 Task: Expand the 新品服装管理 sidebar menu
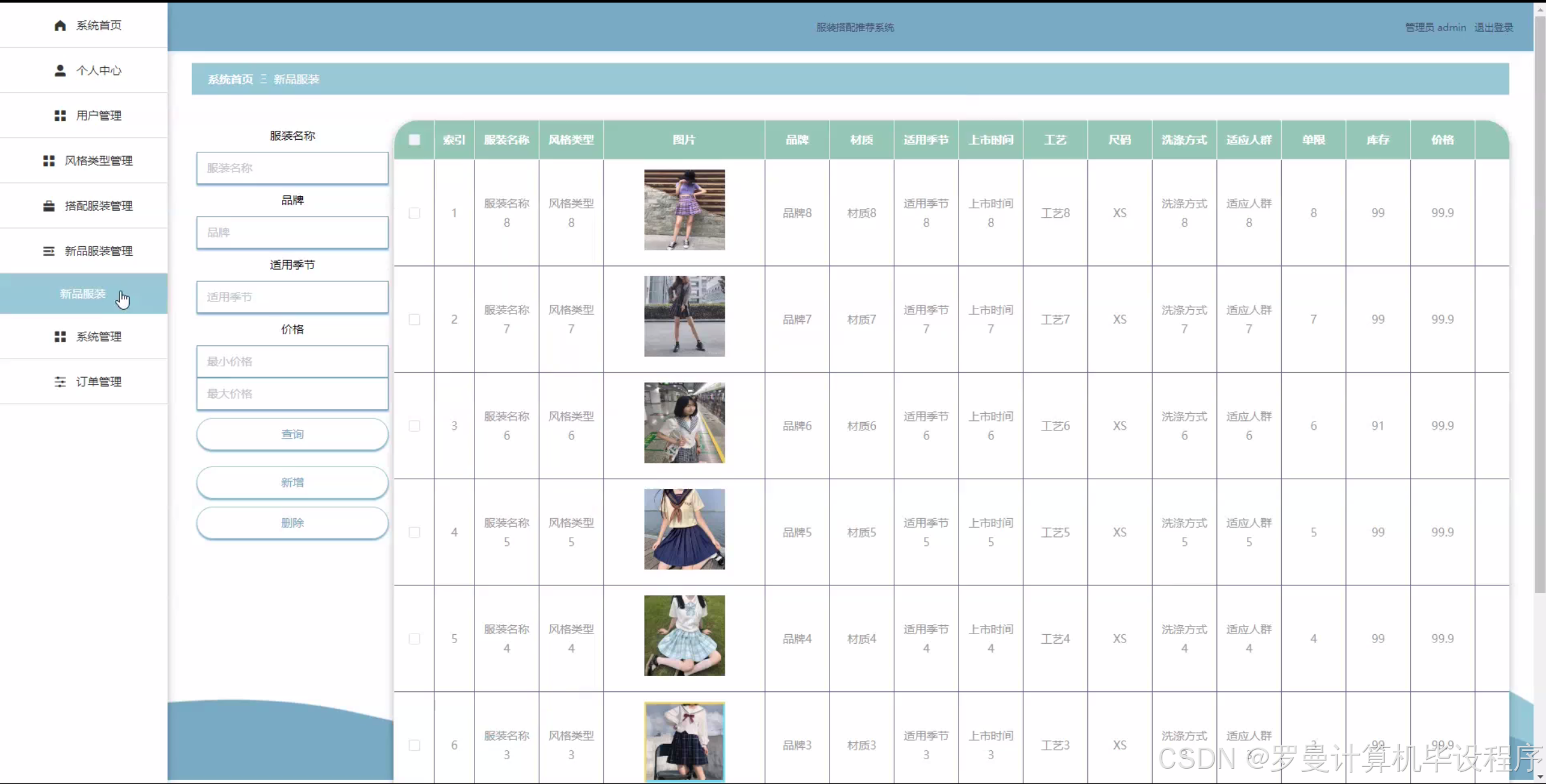98,251
